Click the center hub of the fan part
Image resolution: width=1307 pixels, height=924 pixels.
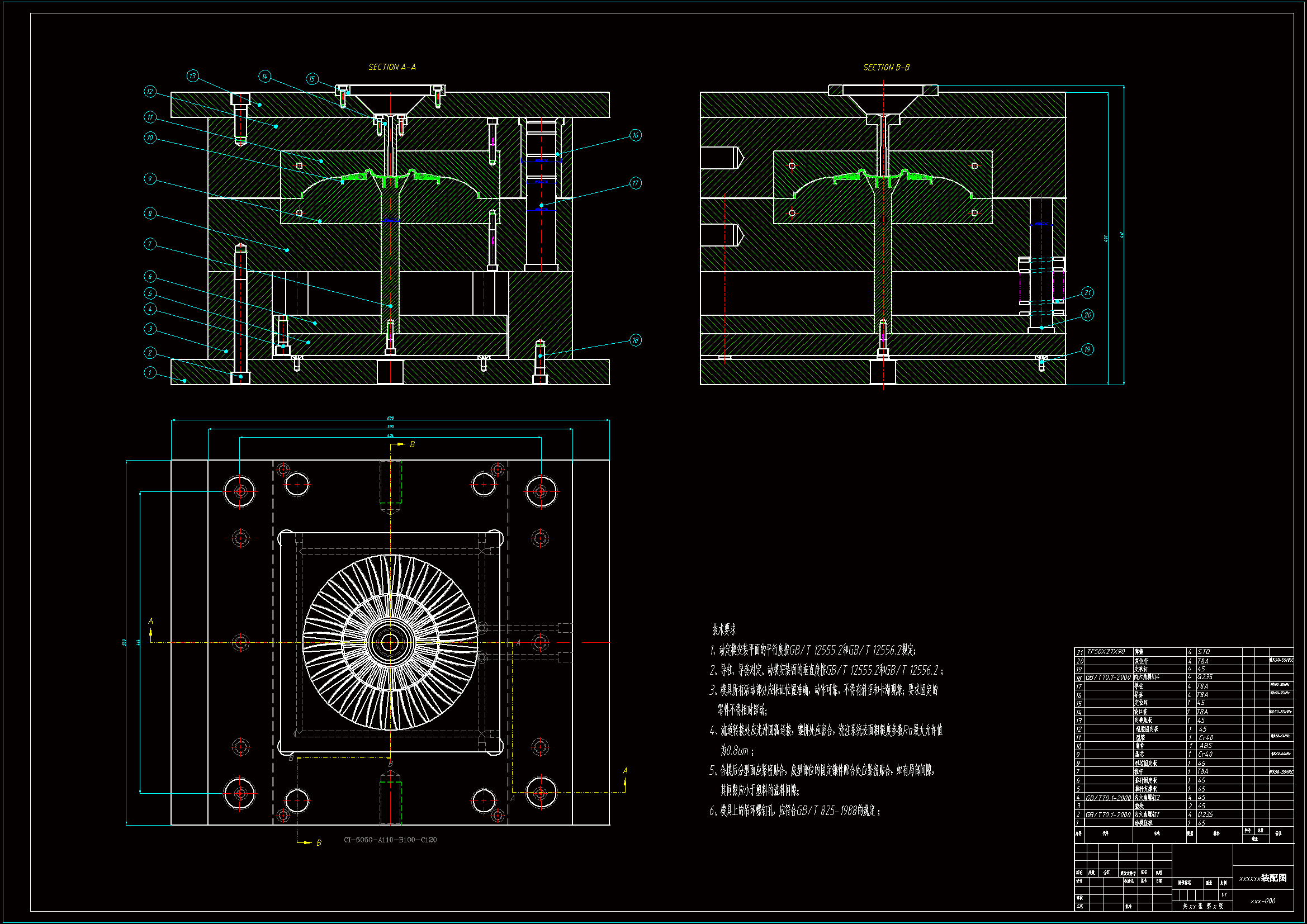point(390,642)
